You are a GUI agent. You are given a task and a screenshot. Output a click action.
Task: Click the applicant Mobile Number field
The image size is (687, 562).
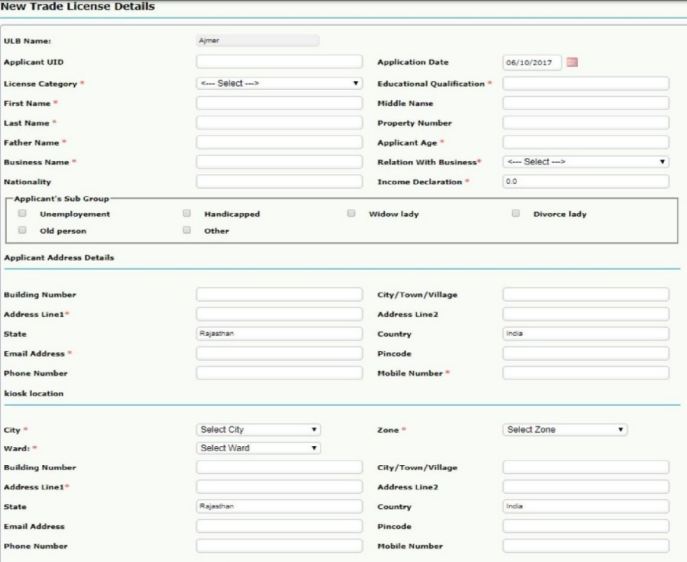[585, 373]
